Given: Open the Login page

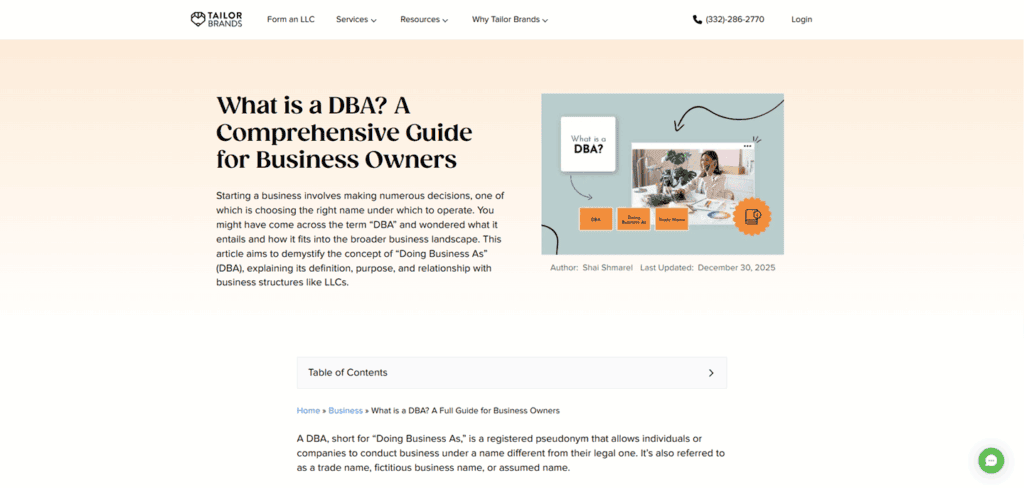Looking at the screenshot, I should point(801,20).
